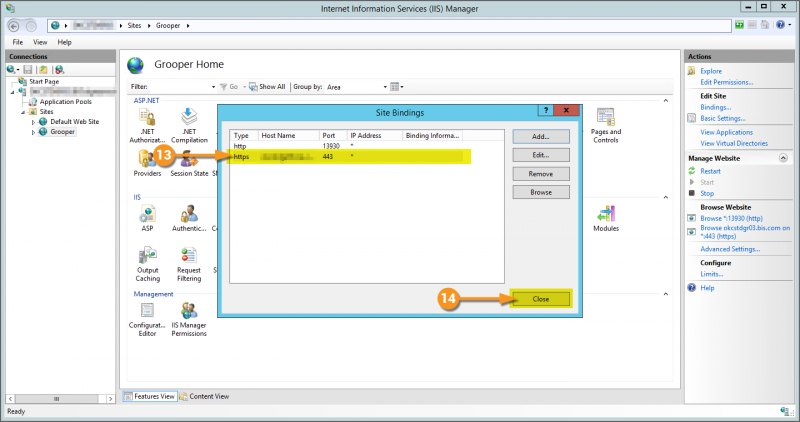Click the Edit... button in Site Bindings
The height and width of the screenshot is (422, 800).
pos(541,155)
